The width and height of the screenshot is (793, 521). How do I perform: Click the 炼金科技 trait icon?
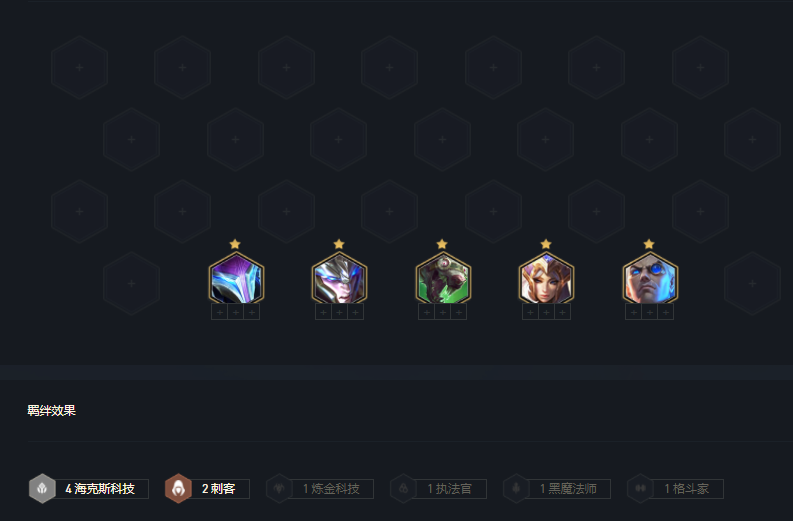tap(279, 489)
